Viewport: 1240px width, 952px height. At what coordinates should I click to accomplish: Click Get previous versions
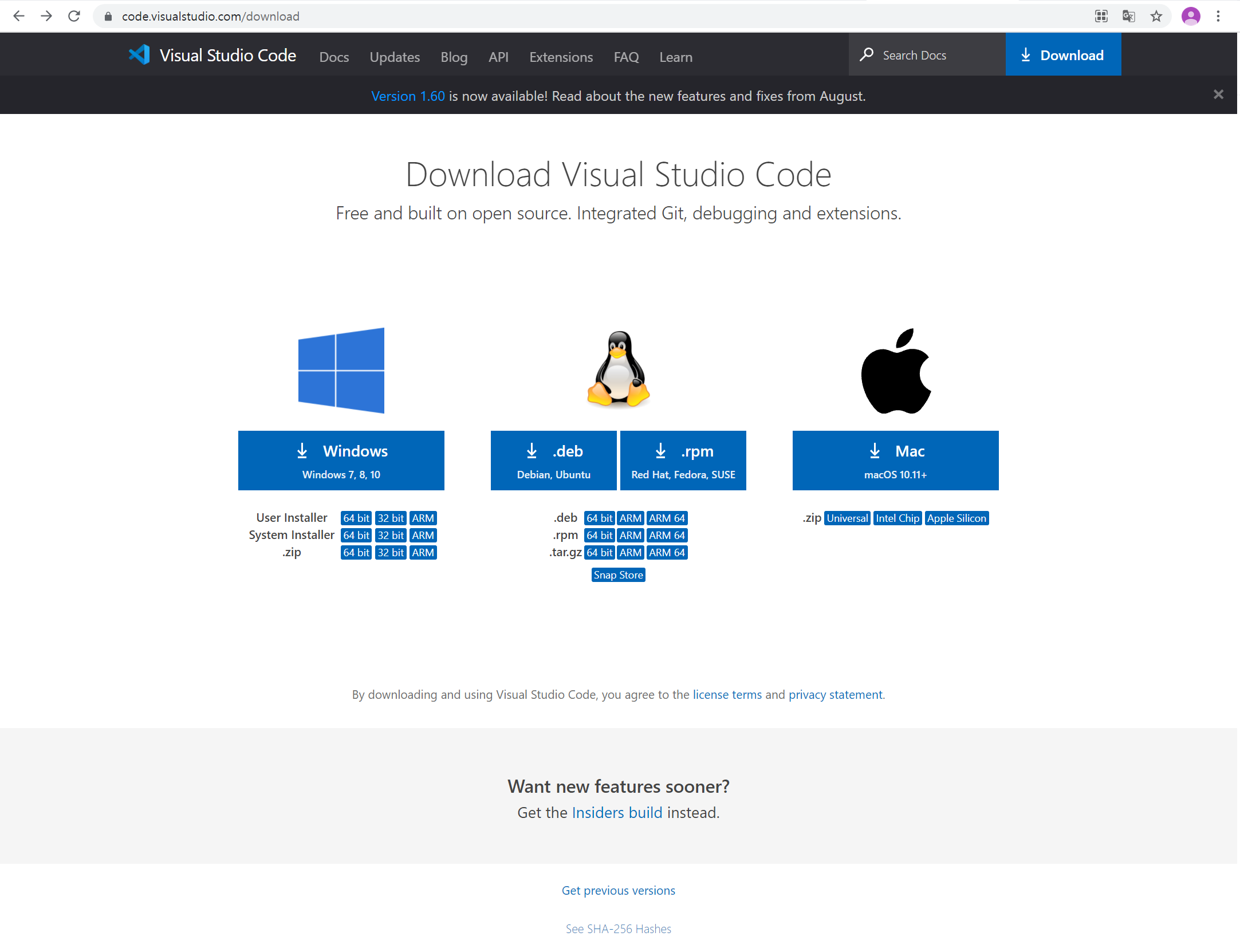619,891
